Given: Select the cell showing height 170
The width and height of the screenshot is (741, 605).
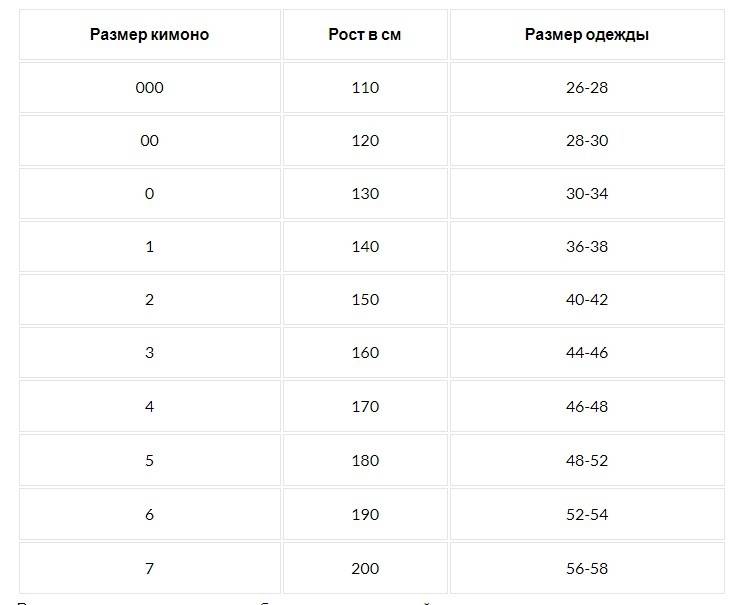Looking at the screenshot, I should coord(365,406).
